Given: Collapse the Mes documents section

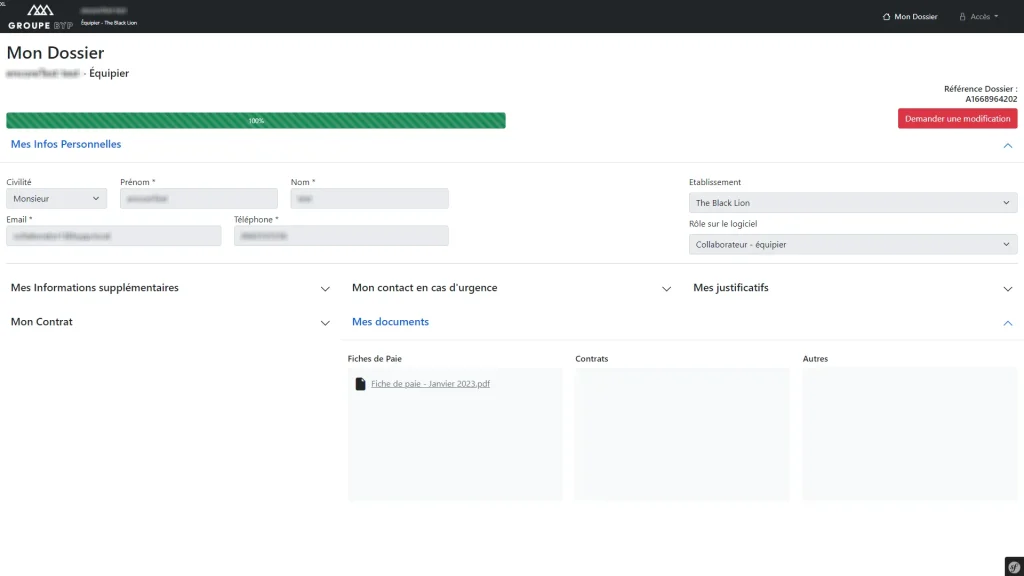Looking at the screenshot, I should point(1008,322).
